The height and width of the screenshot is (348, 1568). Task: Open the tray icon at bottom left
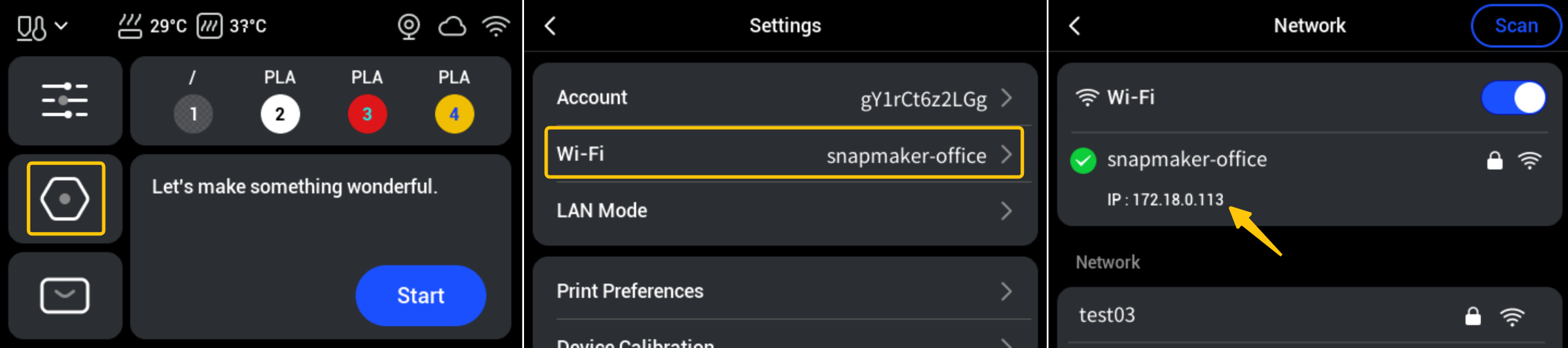[x=65, y=296]
